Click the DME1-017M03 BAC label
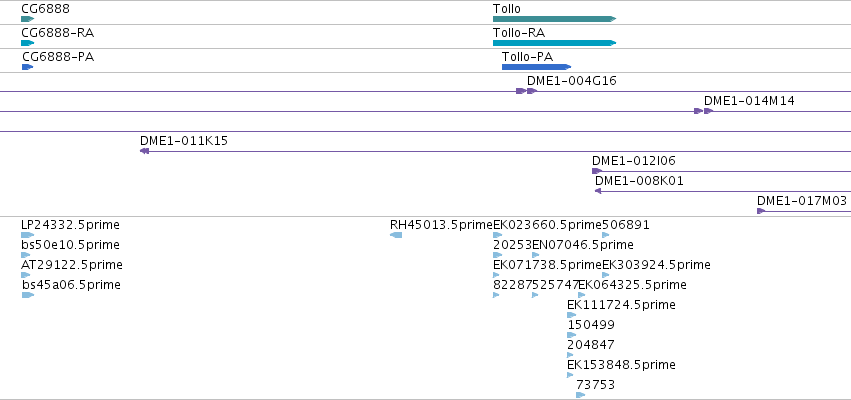 click(802, 201)
